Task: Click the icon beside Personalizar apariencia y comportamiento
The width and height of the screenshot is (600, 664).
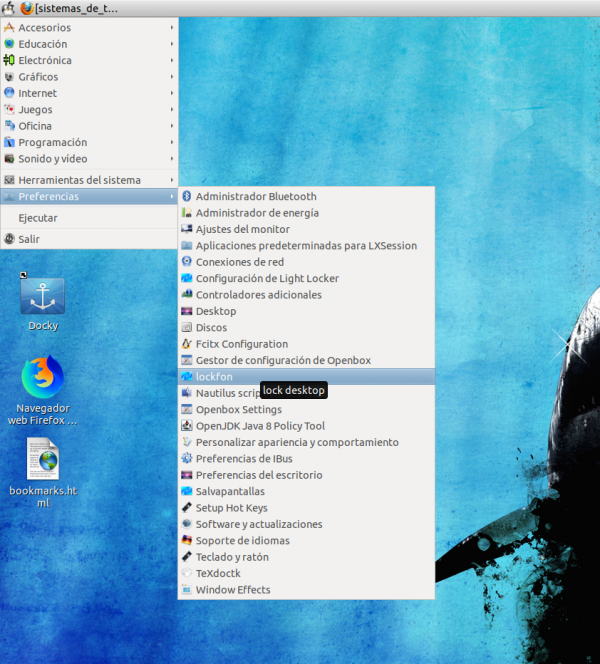Action: 186,442
